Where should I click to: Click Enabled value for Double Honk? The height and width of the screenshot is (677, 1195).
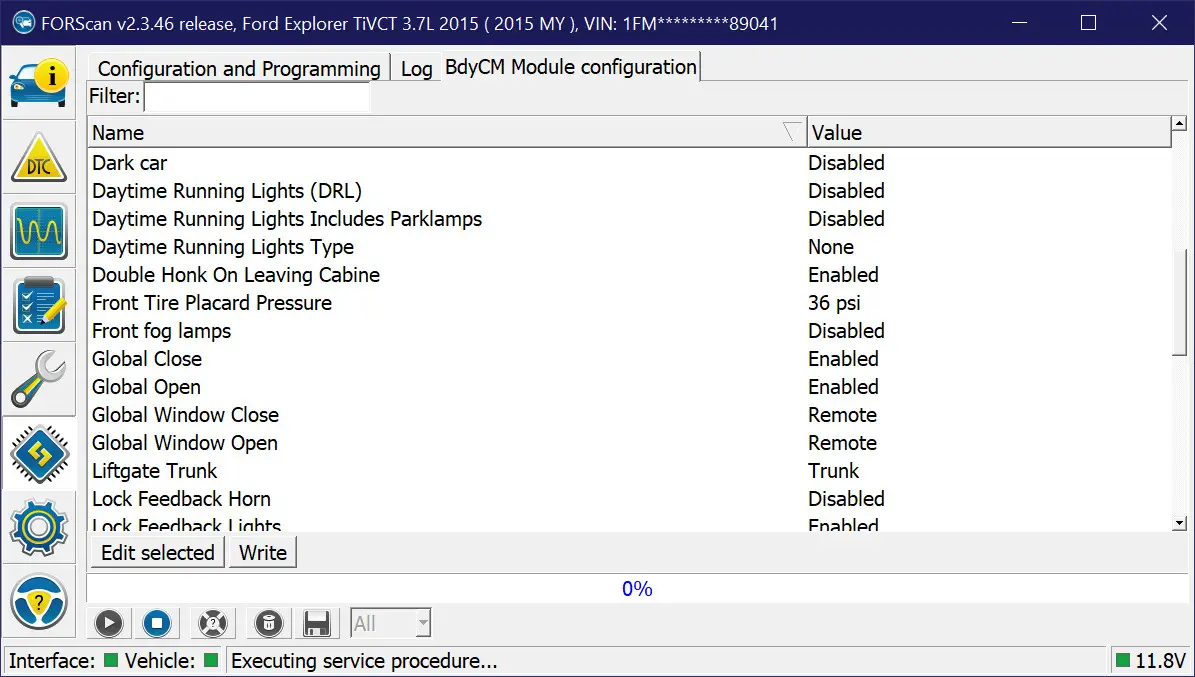point(843,275)
